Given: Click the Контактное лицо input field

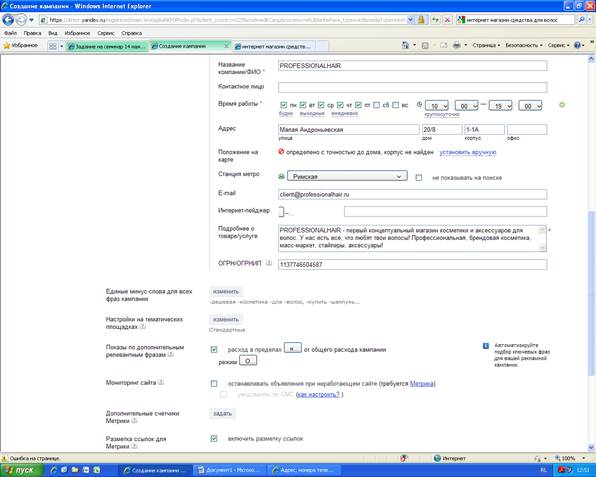Looking at the screenshot, I should [412, 87].
